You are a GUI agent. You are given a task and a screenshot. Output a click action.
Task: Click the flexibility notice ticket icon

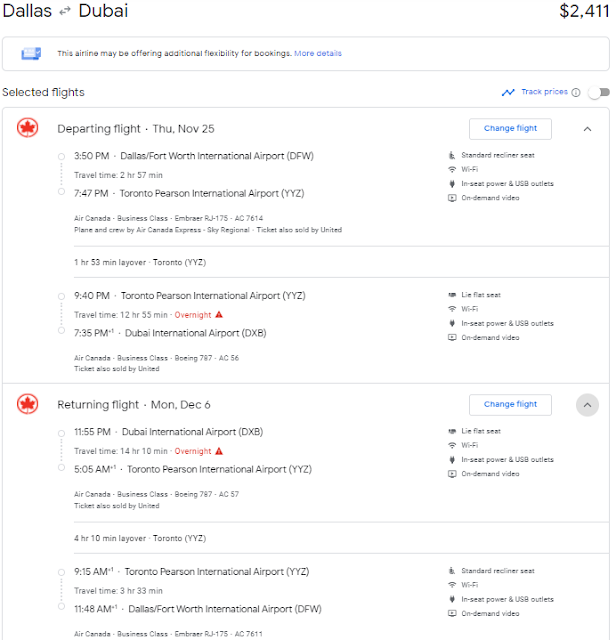point(31,53)
